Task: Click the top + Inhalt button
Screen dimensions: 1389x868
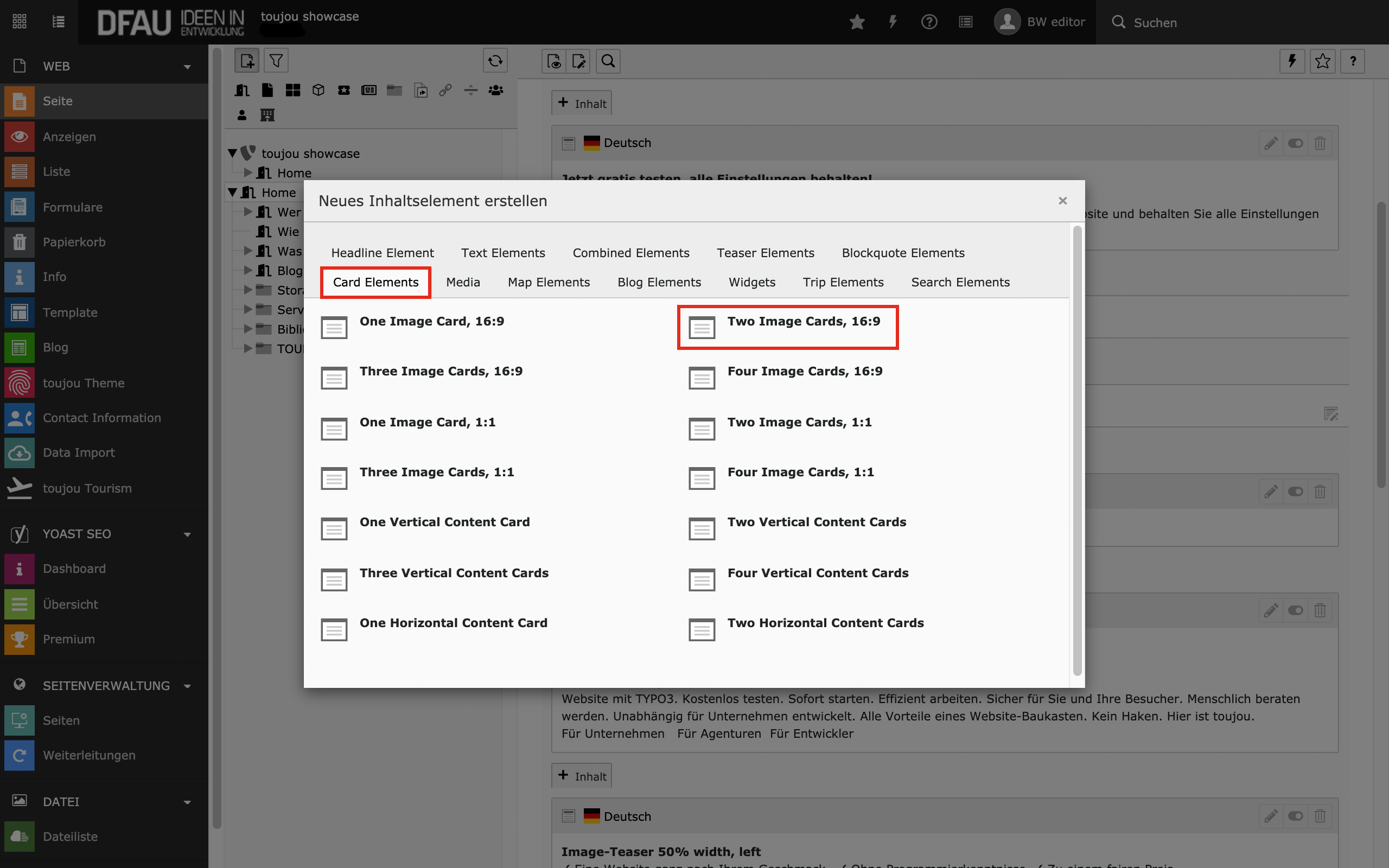Action: click(x=582, y=103)
